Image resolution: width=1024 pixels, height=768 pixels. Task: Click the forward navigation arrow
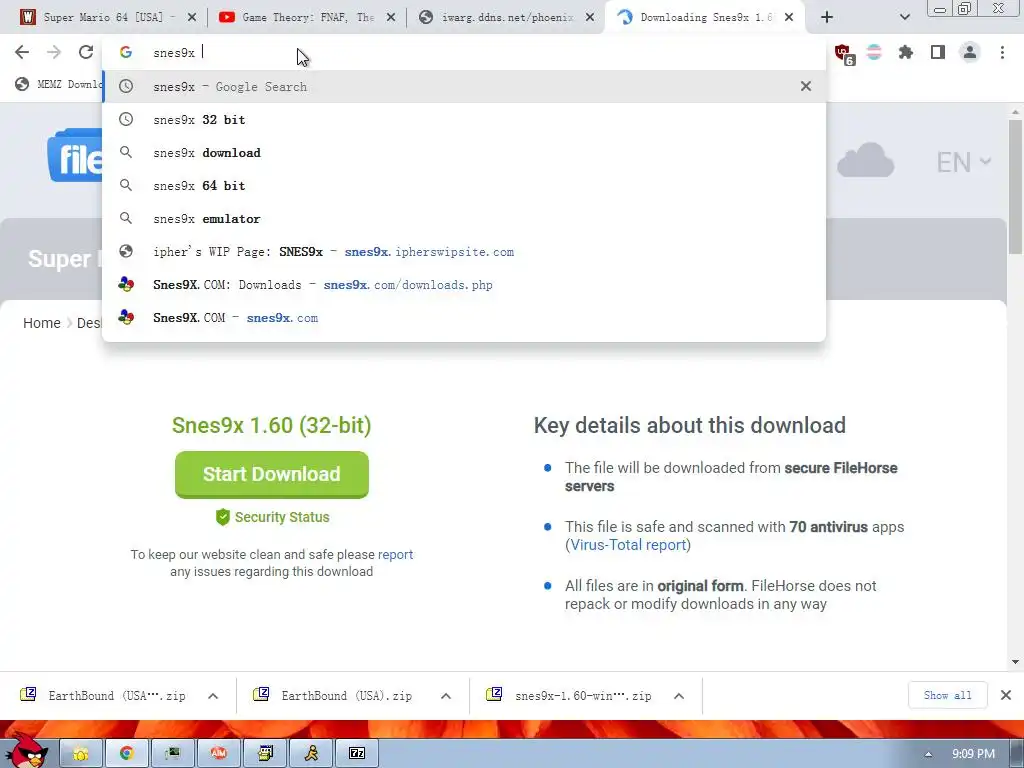click(54, 52)
